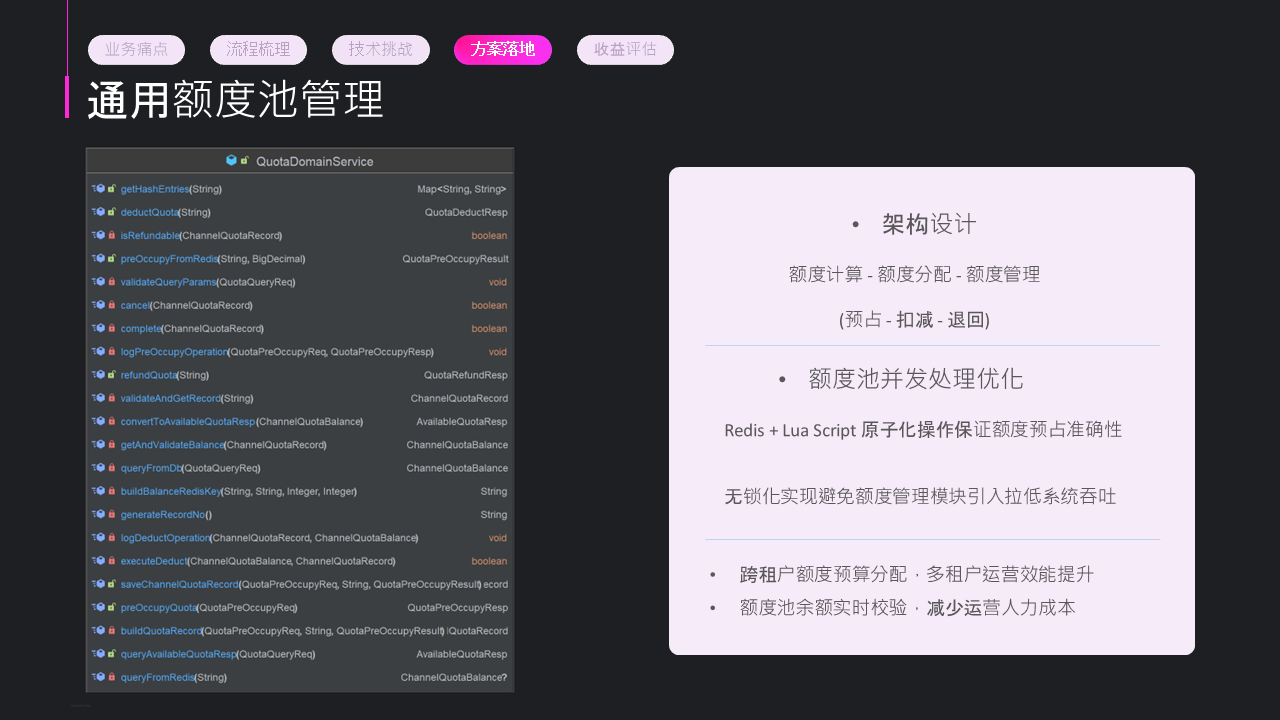Select the preOccupyFromRedis method name
The width and height of the screenshot is (1280, 720).
click(169, 258)
